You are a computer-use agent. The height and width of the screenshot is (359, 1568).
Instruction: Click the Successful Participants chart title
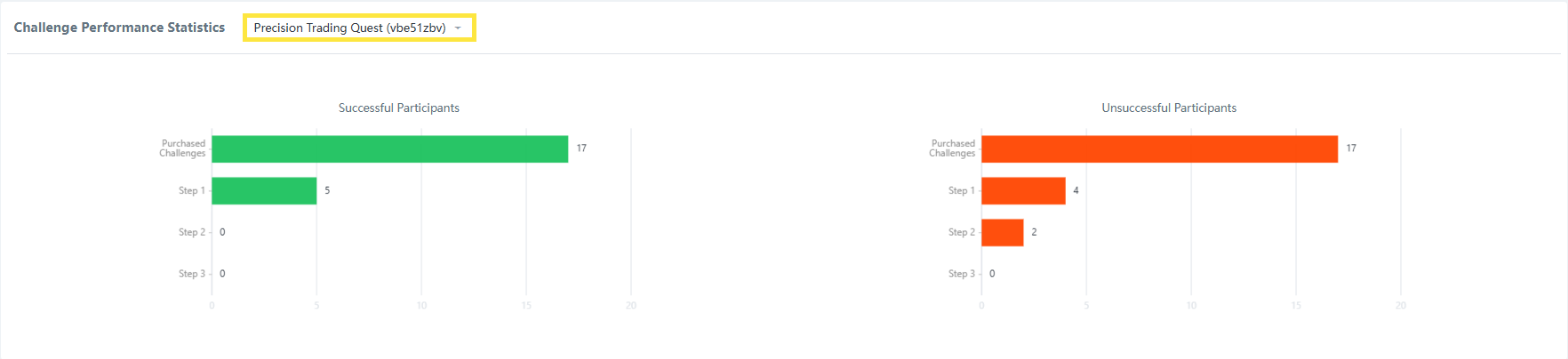click(x=398, y=108)
